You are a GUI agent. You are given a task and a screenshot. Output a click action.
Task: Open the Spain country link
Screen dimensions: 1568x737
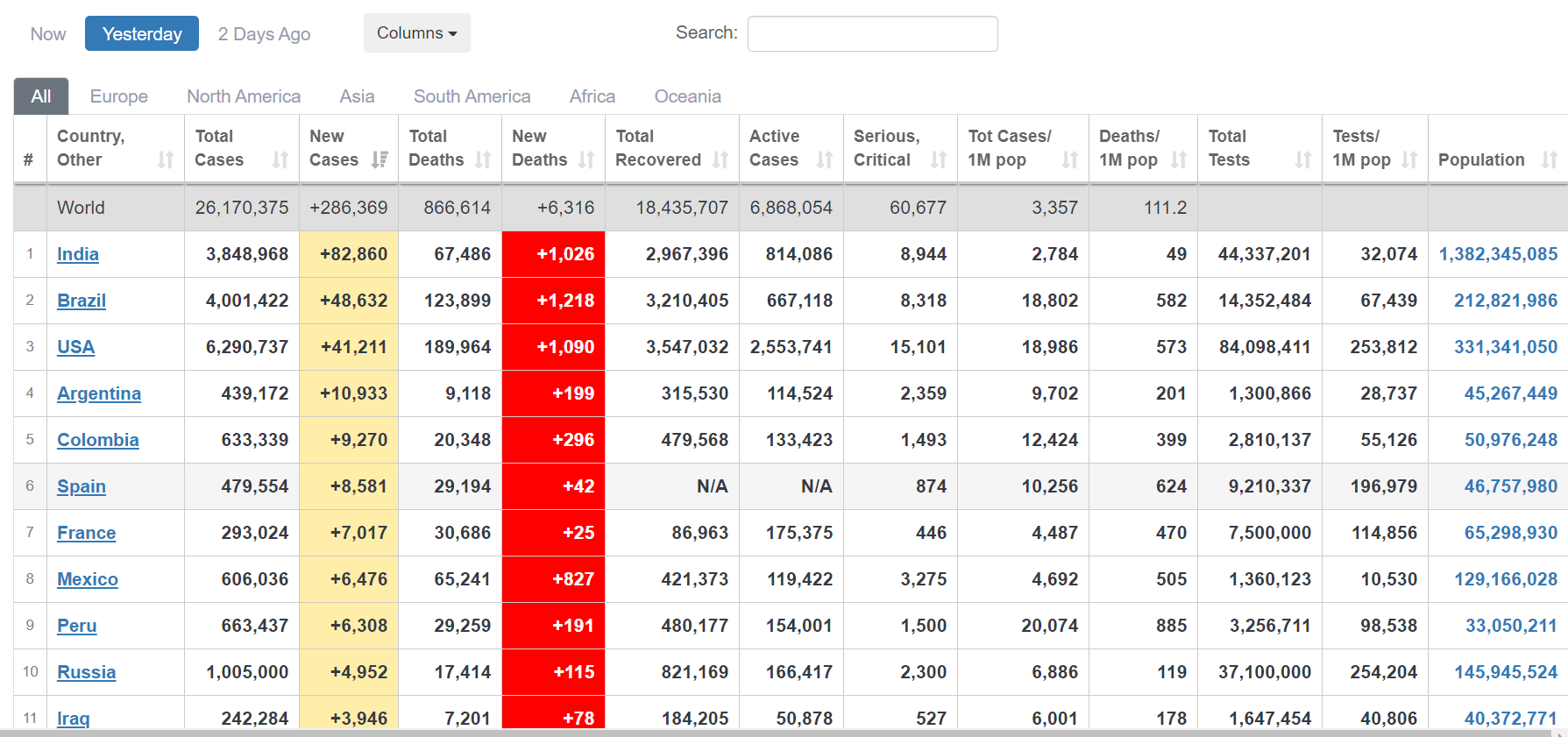click(82, 486)
